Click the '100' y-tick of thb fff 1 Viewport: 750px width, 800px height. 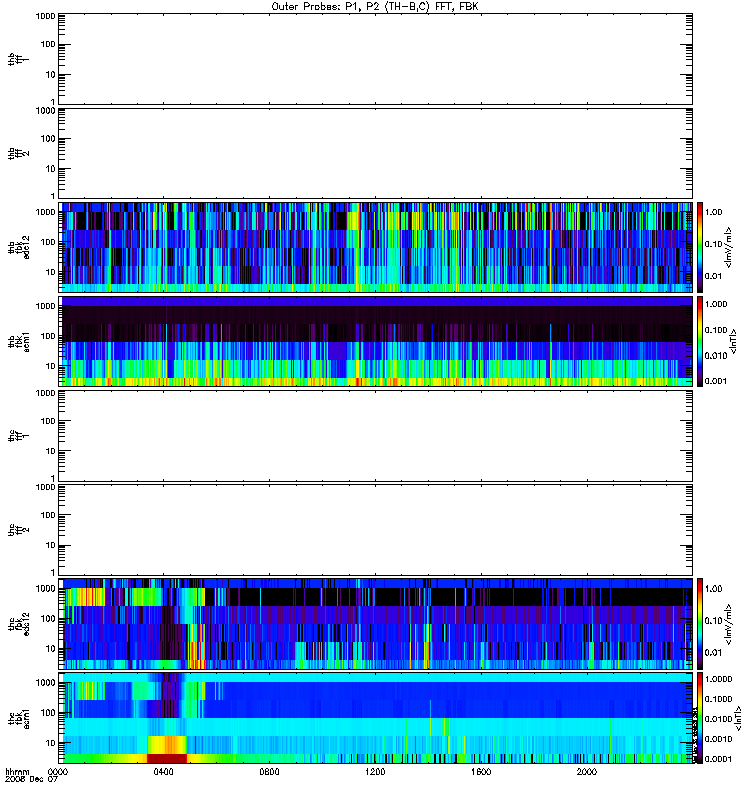[48, 44]
